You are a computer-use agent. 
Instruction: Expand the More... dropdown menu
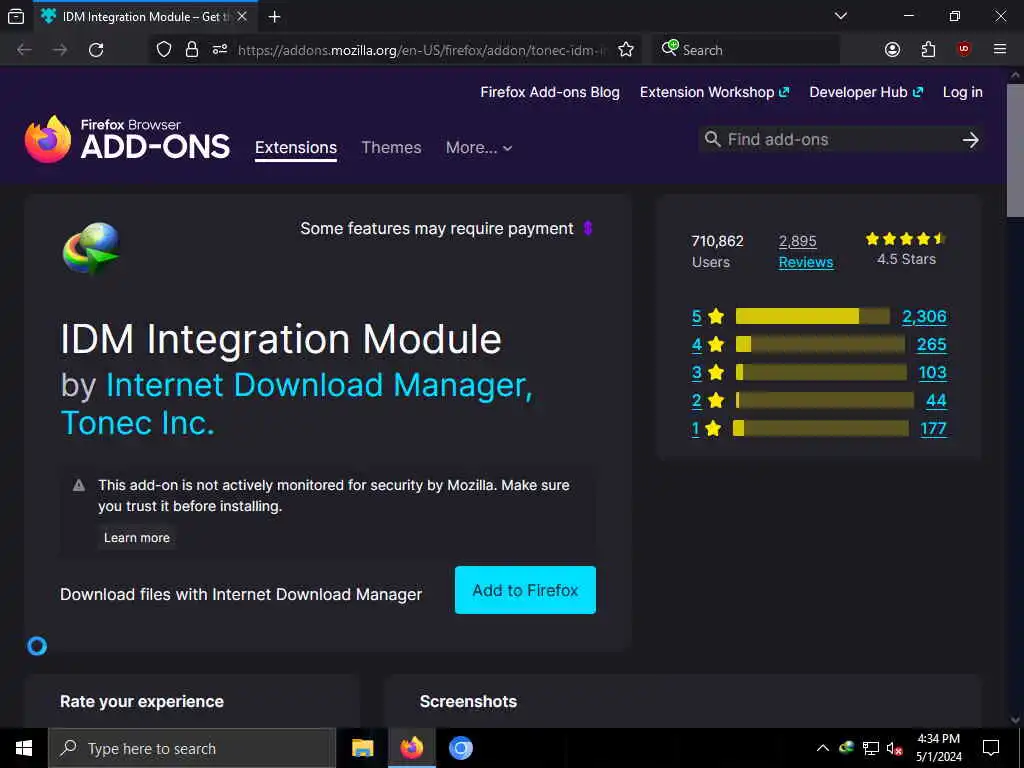coord(479,148)
